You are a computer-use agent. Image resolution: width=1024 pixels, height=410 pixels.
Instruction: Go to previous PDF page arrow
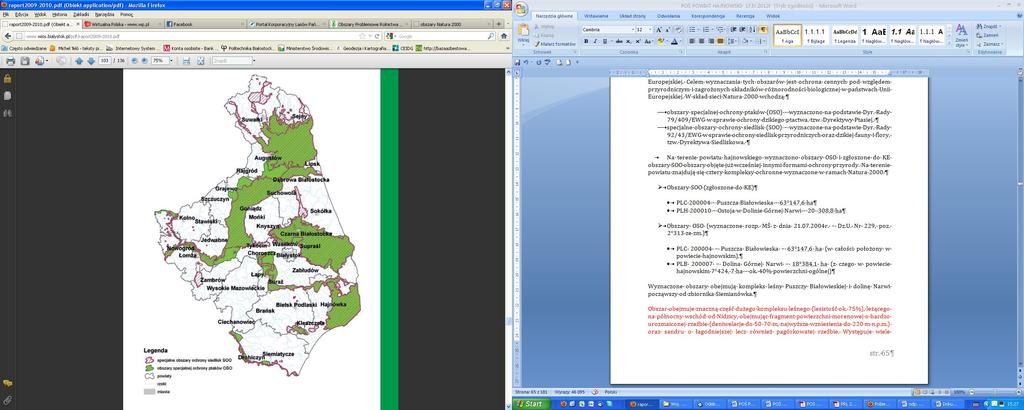tap(79, 61)
